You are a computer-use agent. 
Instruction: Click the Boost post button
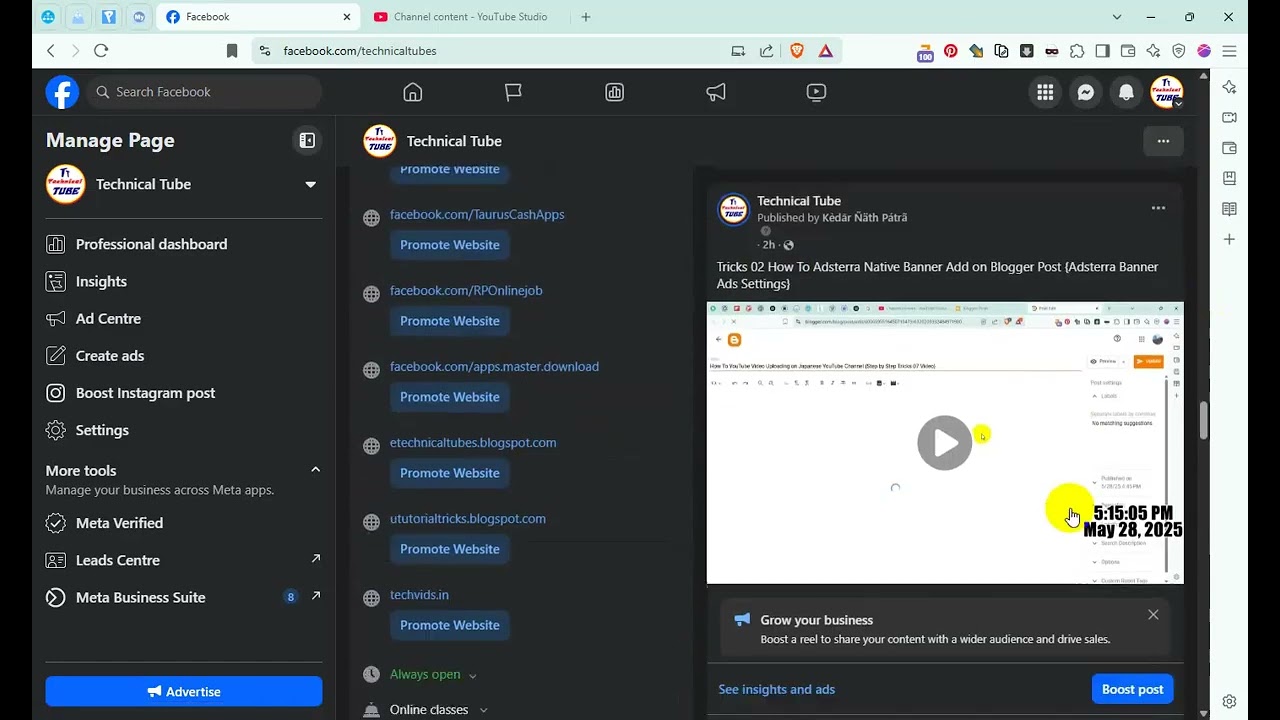coord(1132,689)
